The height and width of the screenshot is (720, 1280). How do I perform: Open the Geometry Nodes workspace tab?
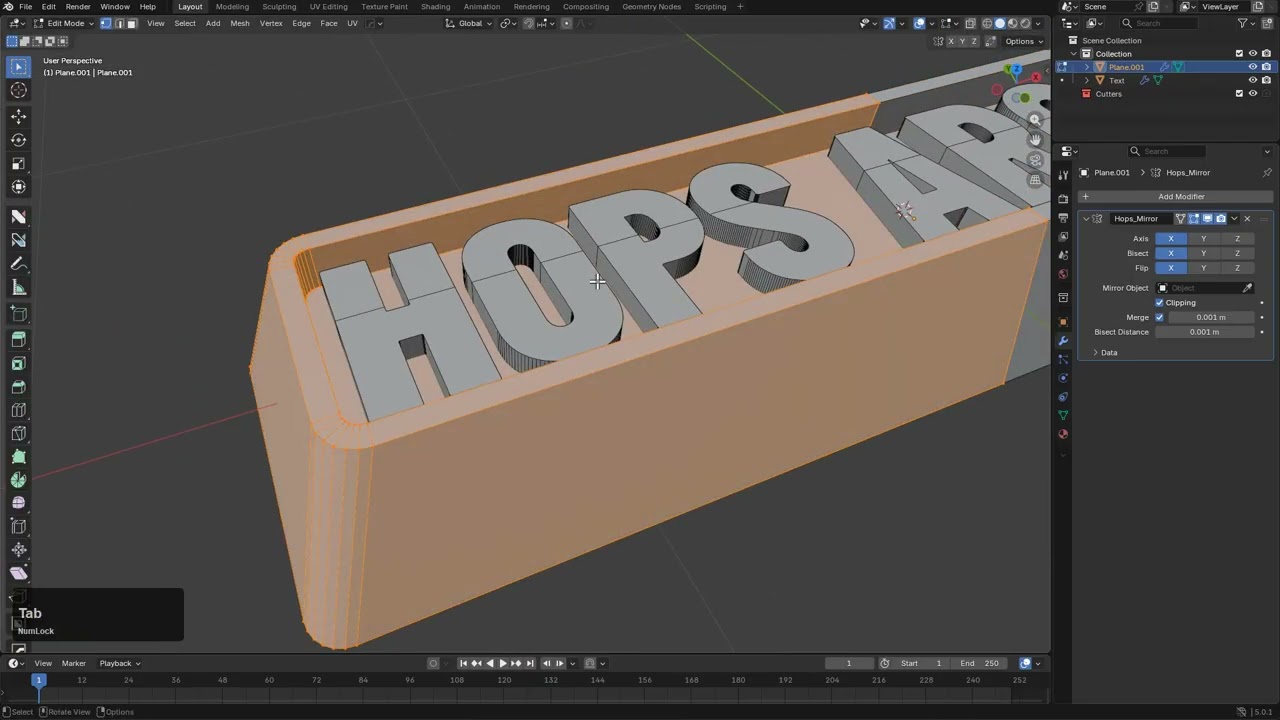[651, 7]
